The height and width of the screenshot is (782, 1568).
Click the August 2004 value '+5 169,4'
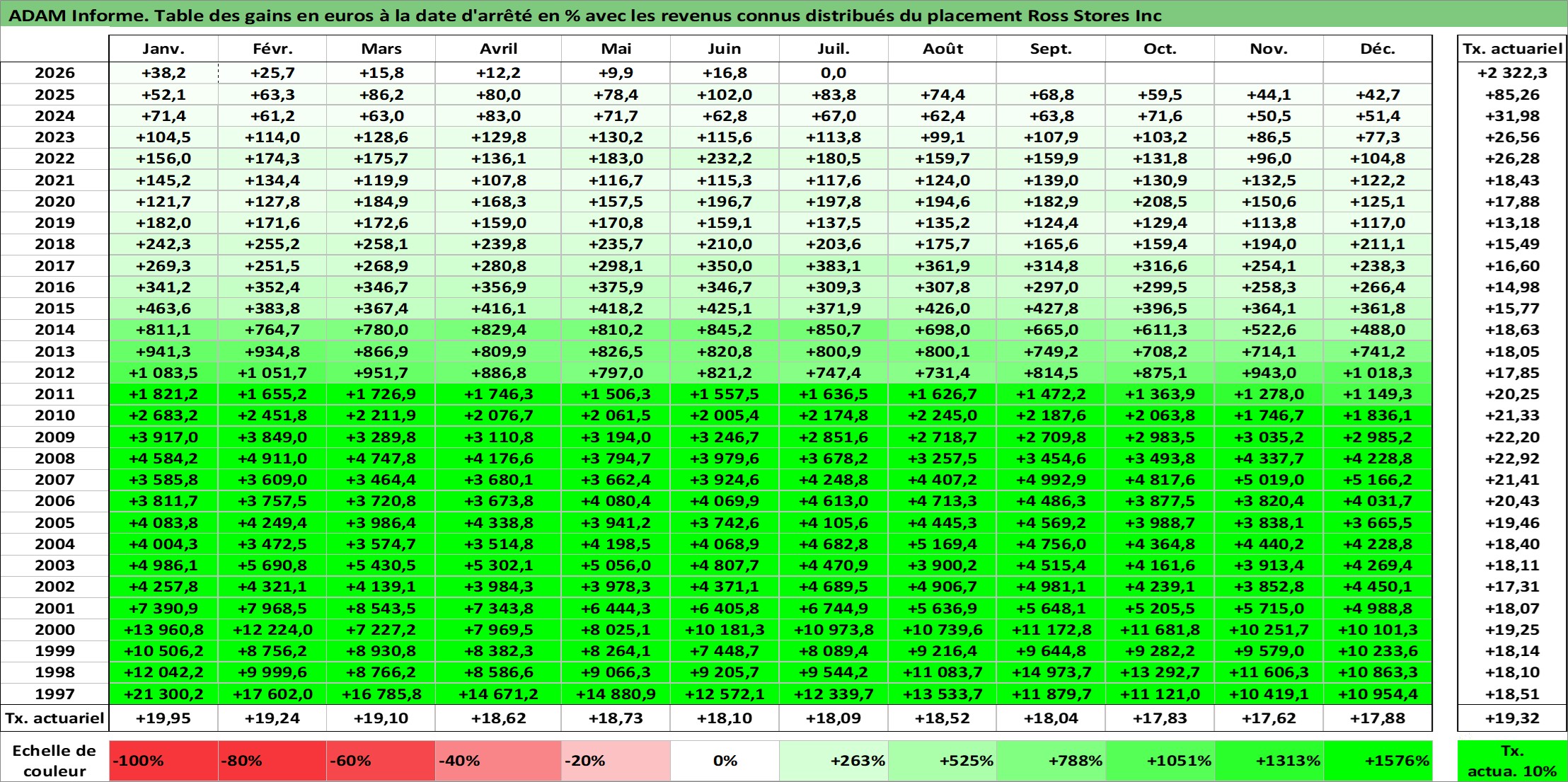(942, 544)
